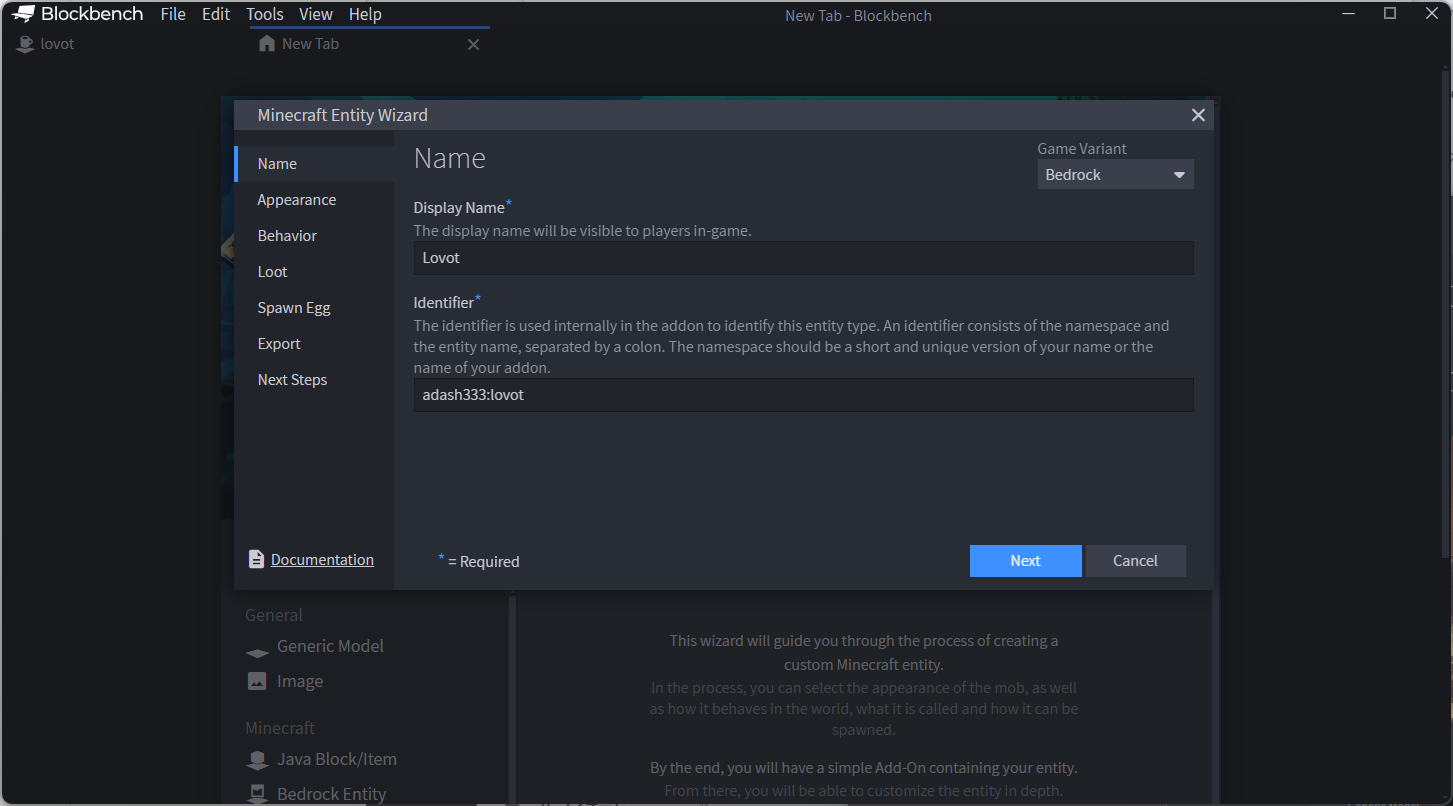Select the Image format icon

click(x=257, y=681)
